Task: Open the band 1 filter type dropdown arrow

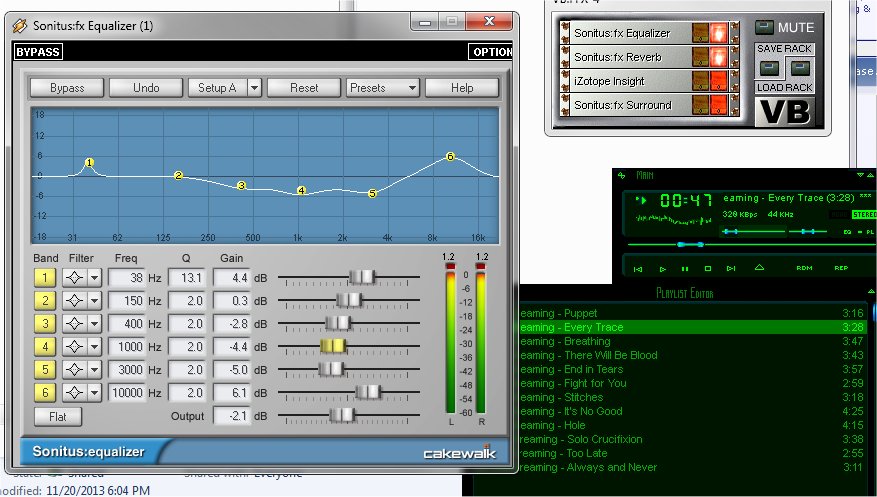Action: tap(95, 278)
